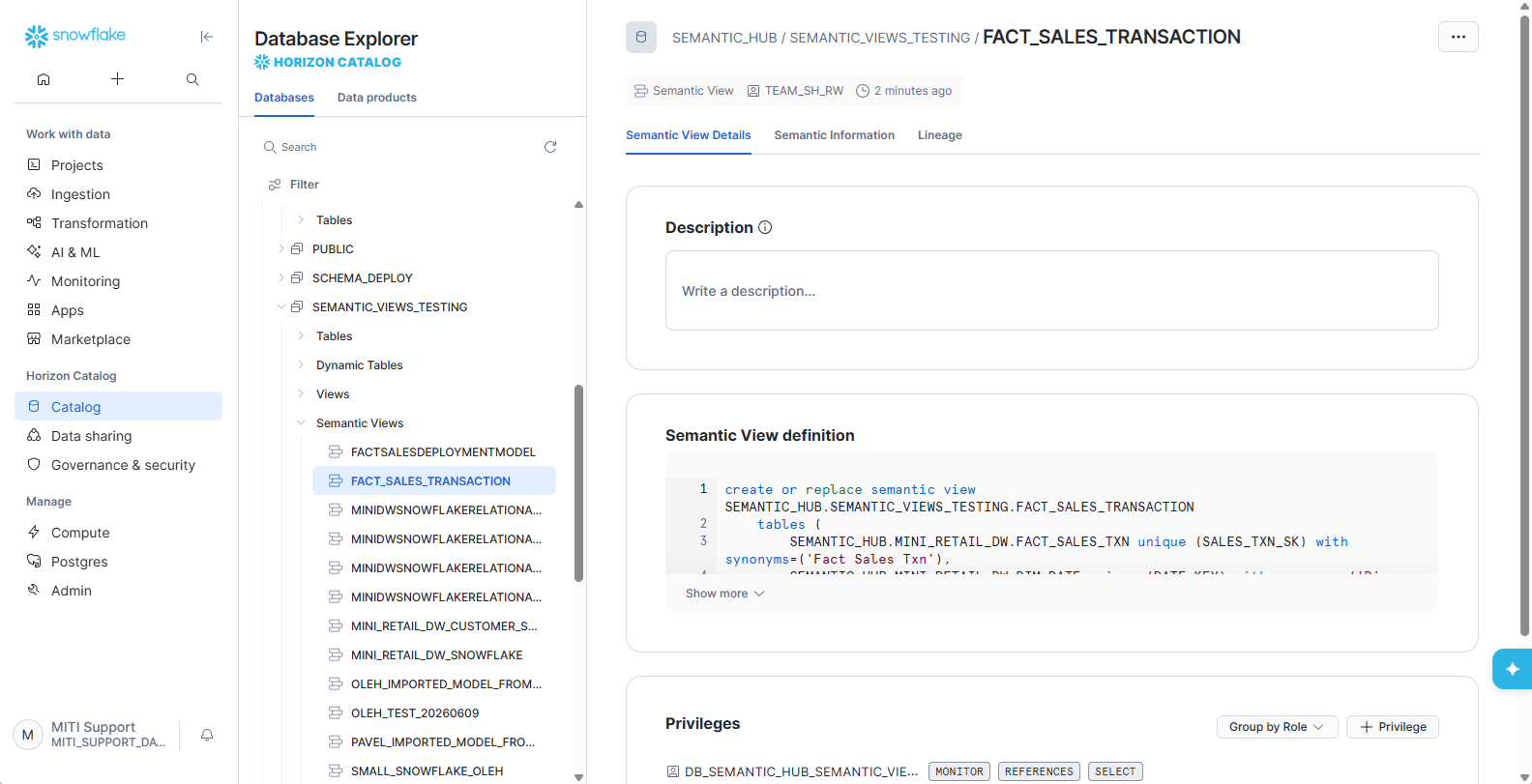Expand definition with Show more
1532x784 pixels.
[x=724, y=594]
